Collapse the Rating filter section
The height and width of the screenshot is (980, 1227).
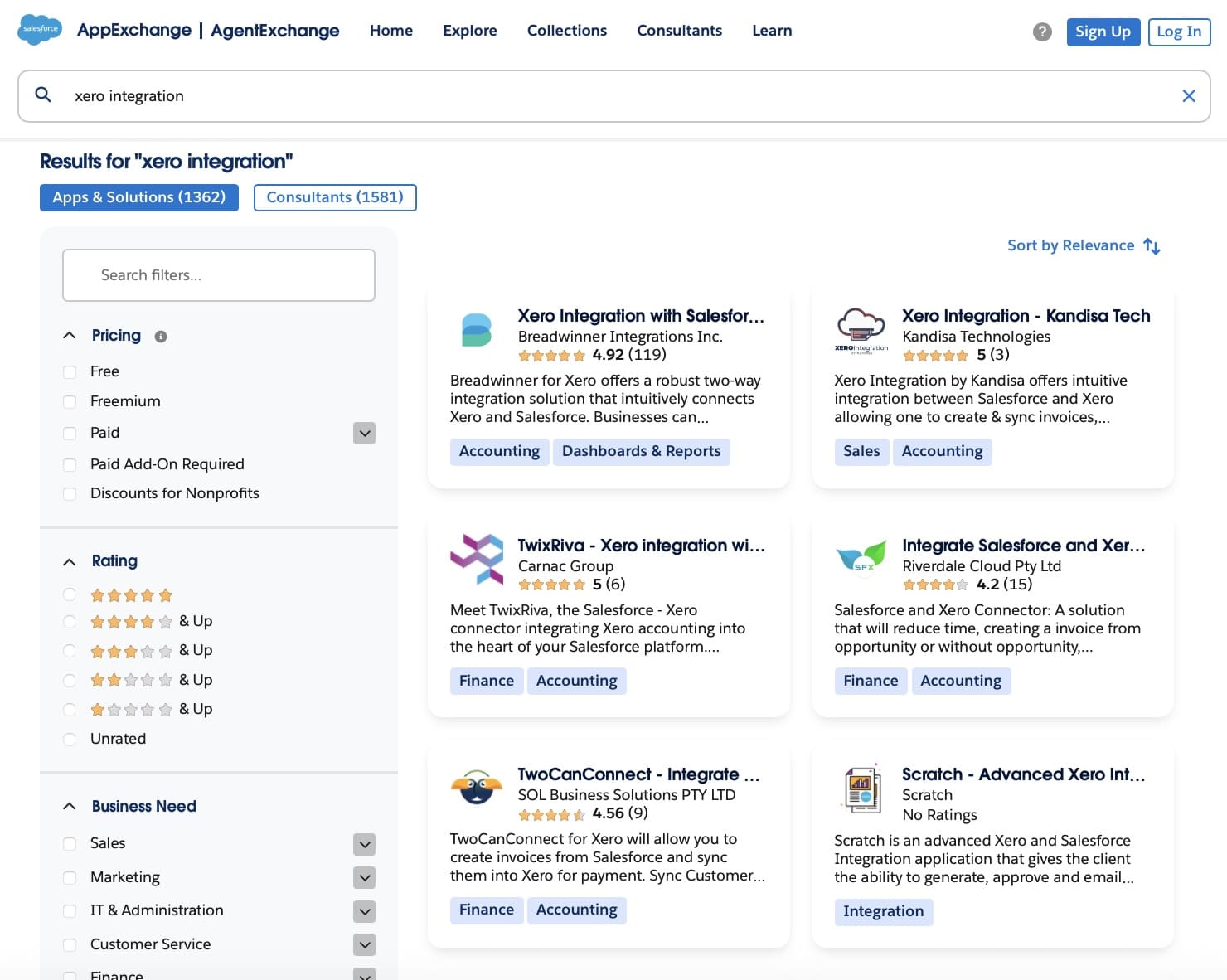click(70, 561)
